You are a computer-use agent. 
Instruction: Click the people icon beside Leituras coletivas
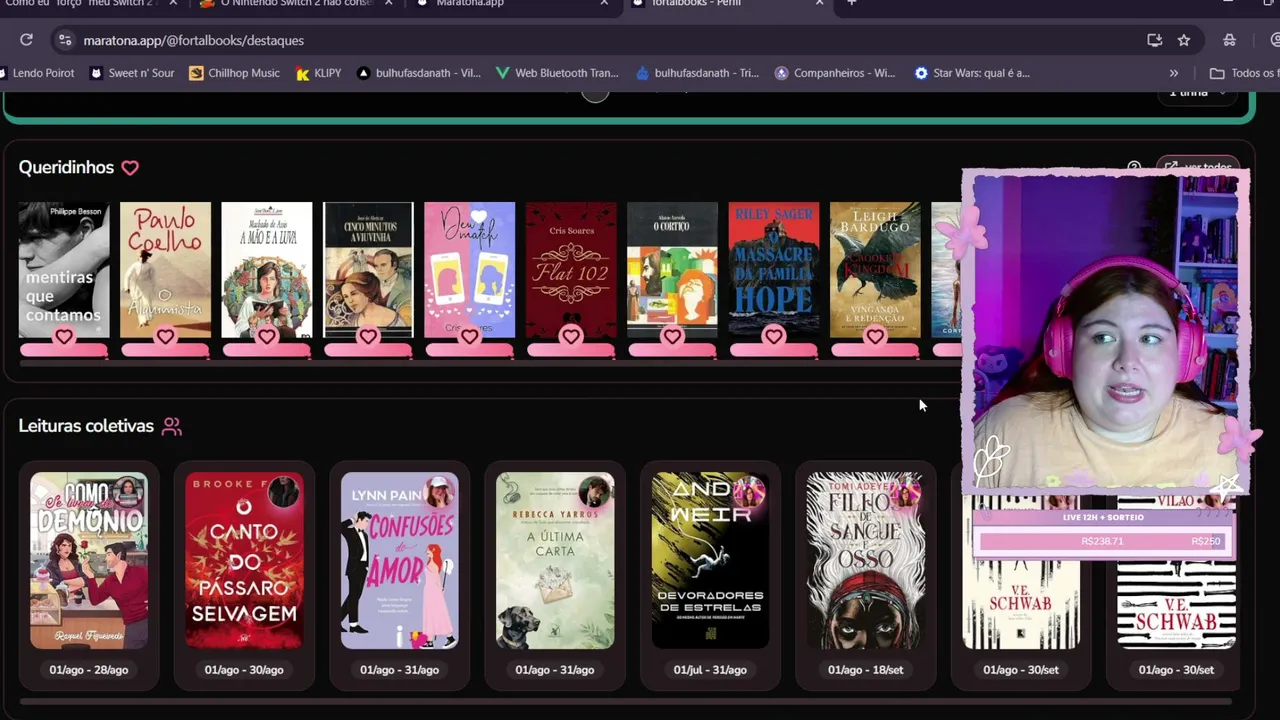(172, 427)
